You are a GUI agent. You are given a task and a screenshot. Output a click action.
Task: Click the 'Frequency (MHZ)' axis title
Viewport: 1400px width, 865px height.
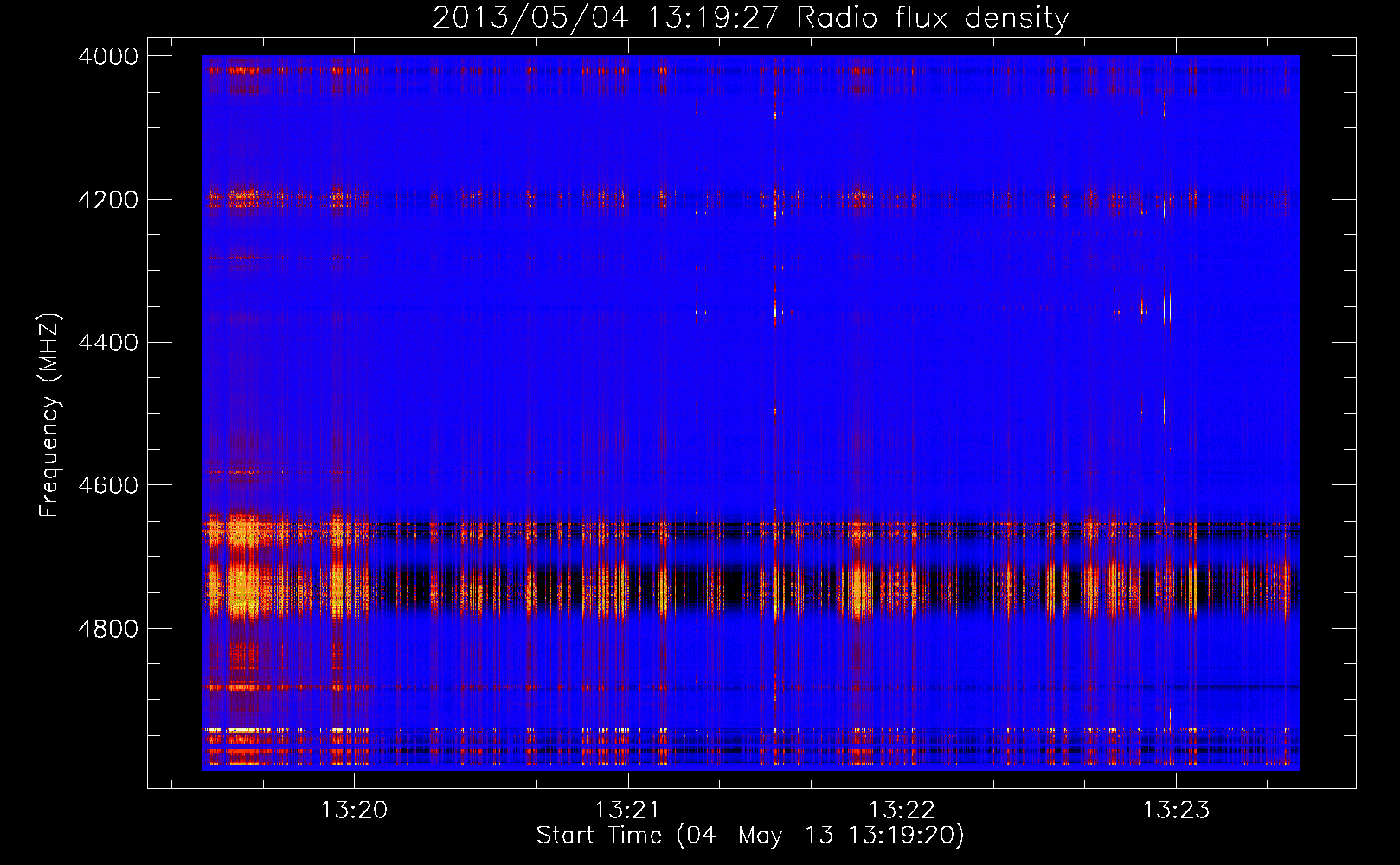tap(49, 415)
